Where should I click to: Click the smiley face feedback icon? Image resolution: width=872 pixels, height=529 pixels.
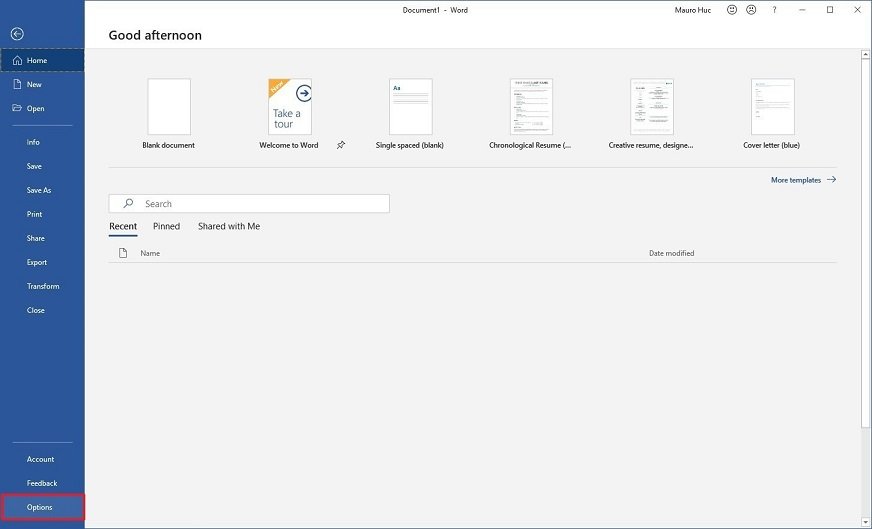point(732,10)
